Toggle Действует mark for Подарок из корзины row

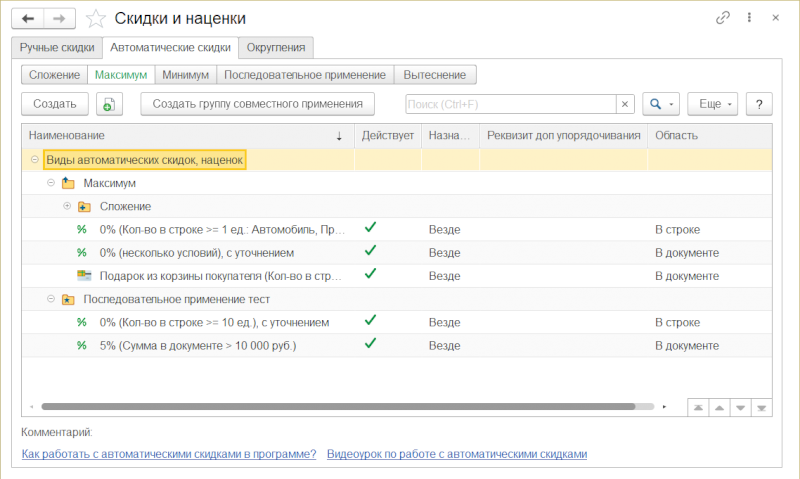370,273
